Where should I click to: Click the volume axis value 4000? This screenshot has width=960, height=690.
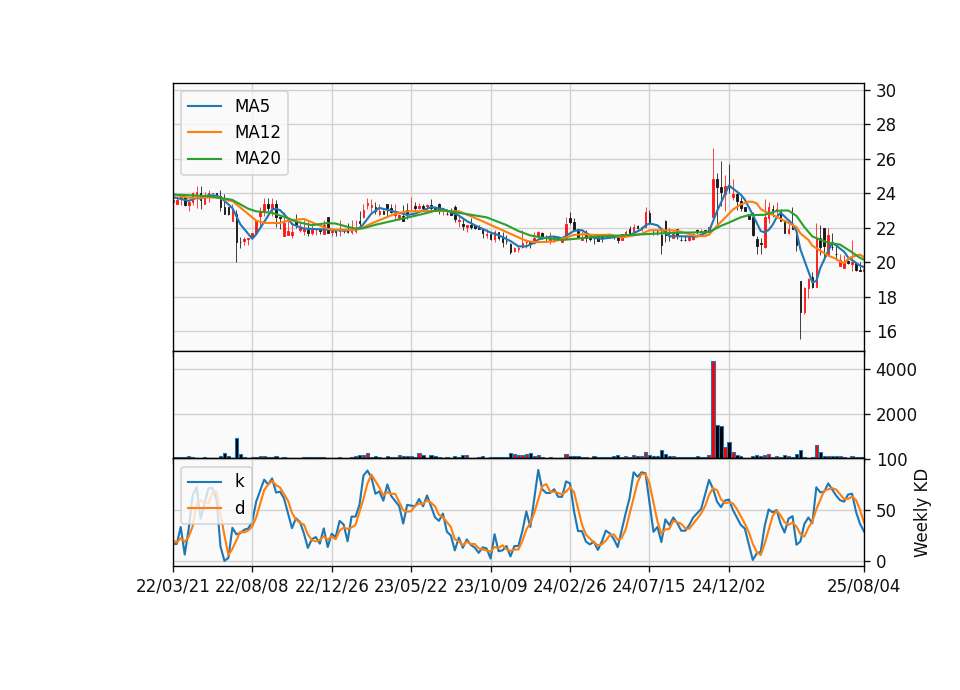[896, 370]
